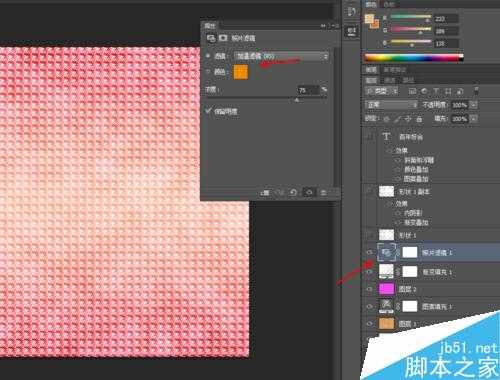Open the Warming Filter (85) (加温滤镜 (85)) preset dropdown
This screenshot has width=500, height=380.
pos(281,56)
